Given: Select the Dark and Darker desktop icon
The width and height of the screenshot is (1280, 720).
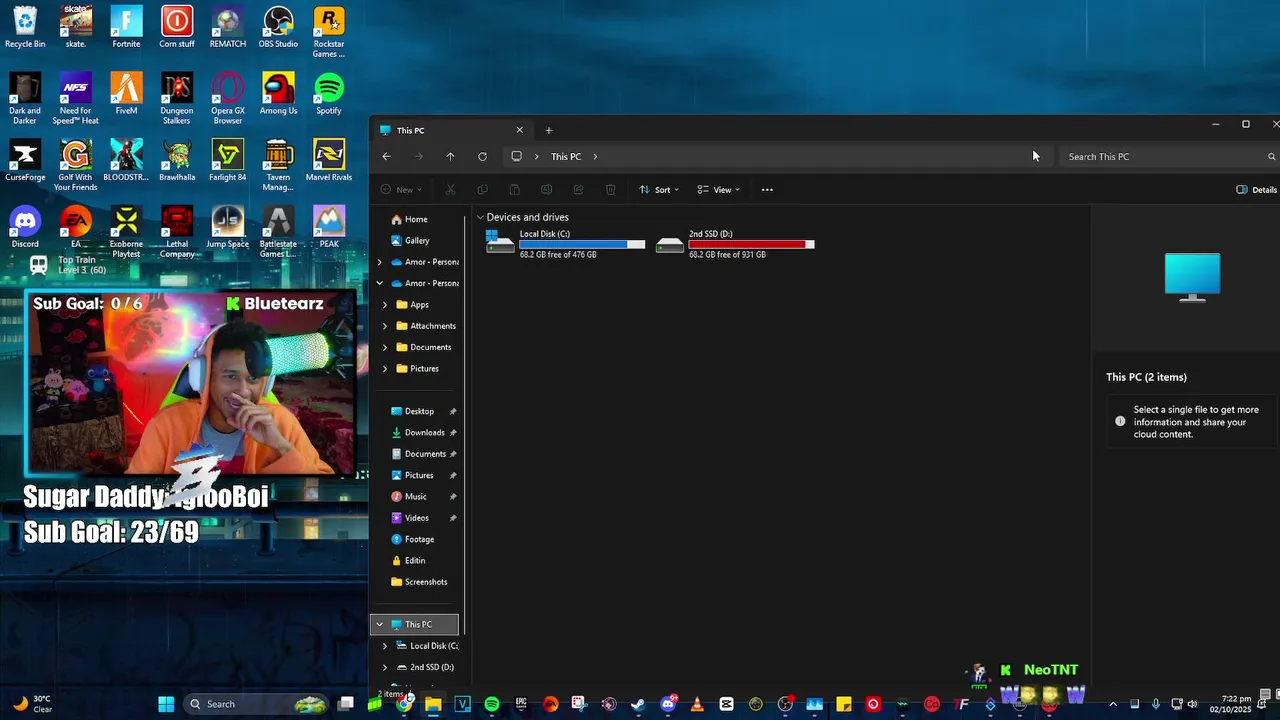Looking at the screenshot, I should [25, 99].
